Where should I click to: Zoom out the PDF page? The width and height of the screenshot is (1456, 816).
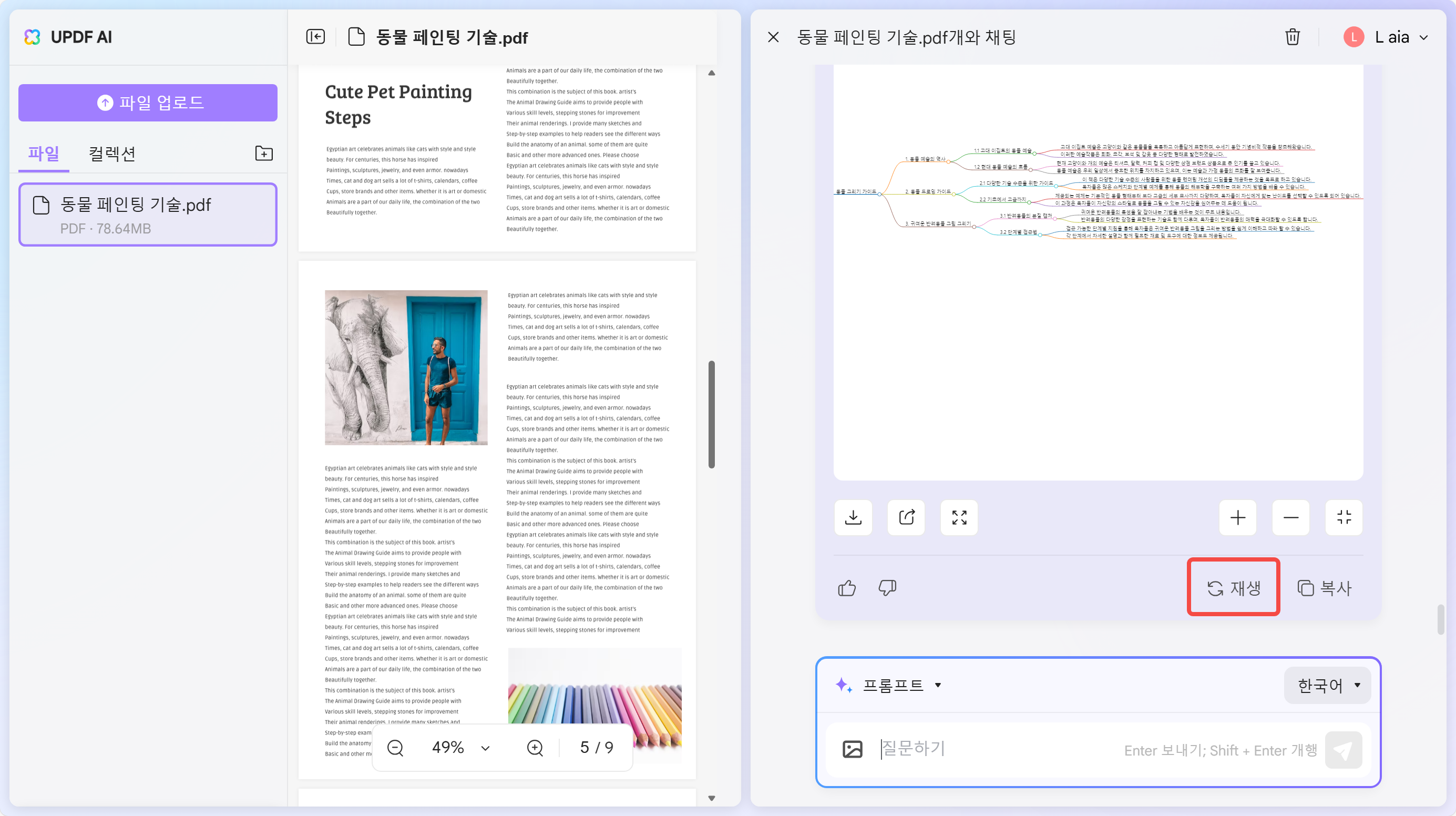395,748
